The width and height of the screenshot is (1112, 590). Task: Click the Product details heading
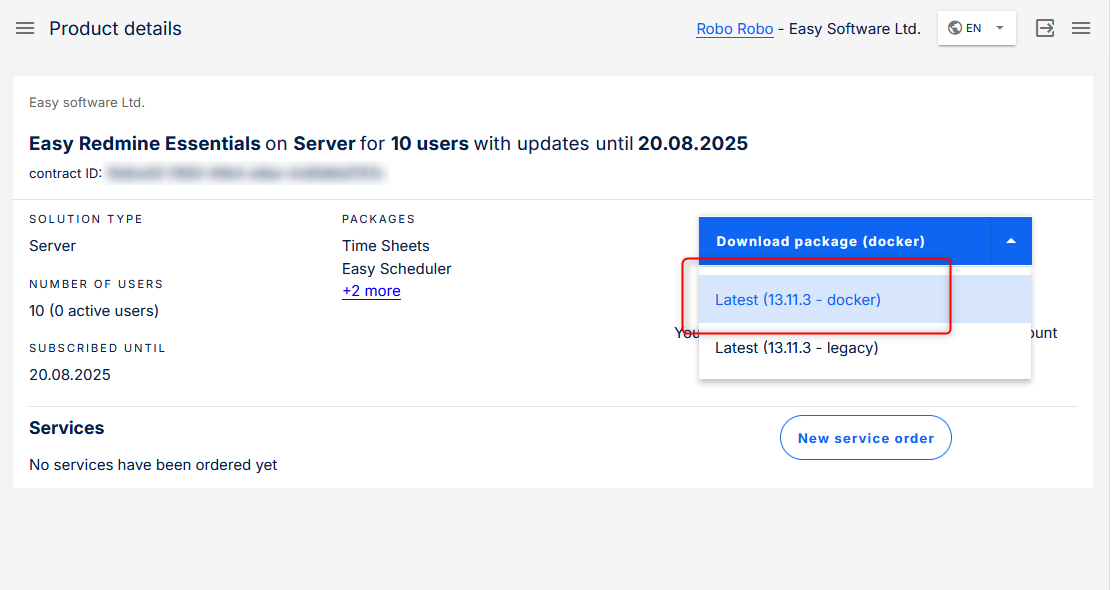115,28
